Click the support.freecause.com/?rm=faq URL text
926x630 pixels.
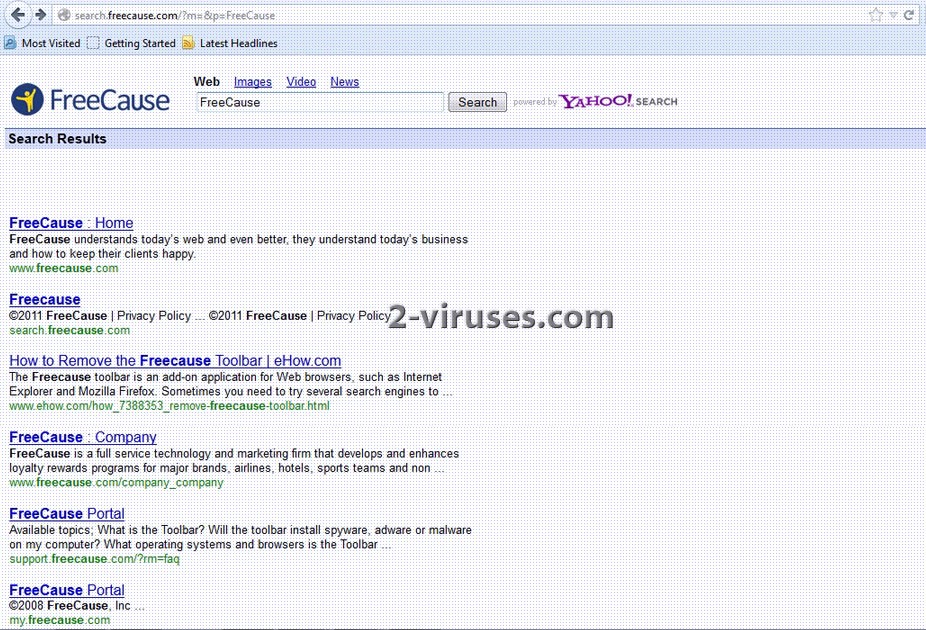pos(94,559)
